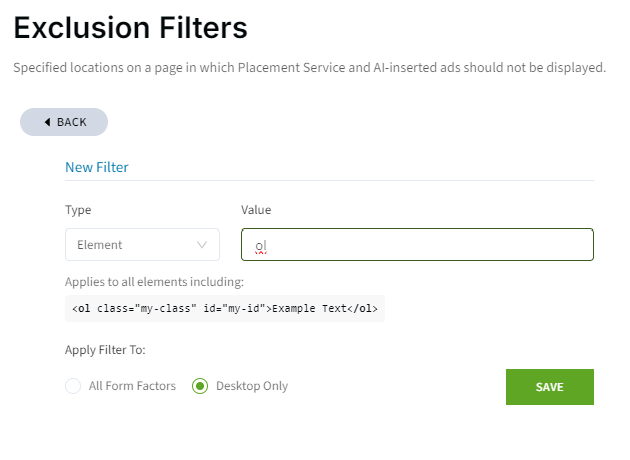Viewport: 630px width, 460px height.
Task: Select the Desktop Only radio button
Action: (200, 386)
